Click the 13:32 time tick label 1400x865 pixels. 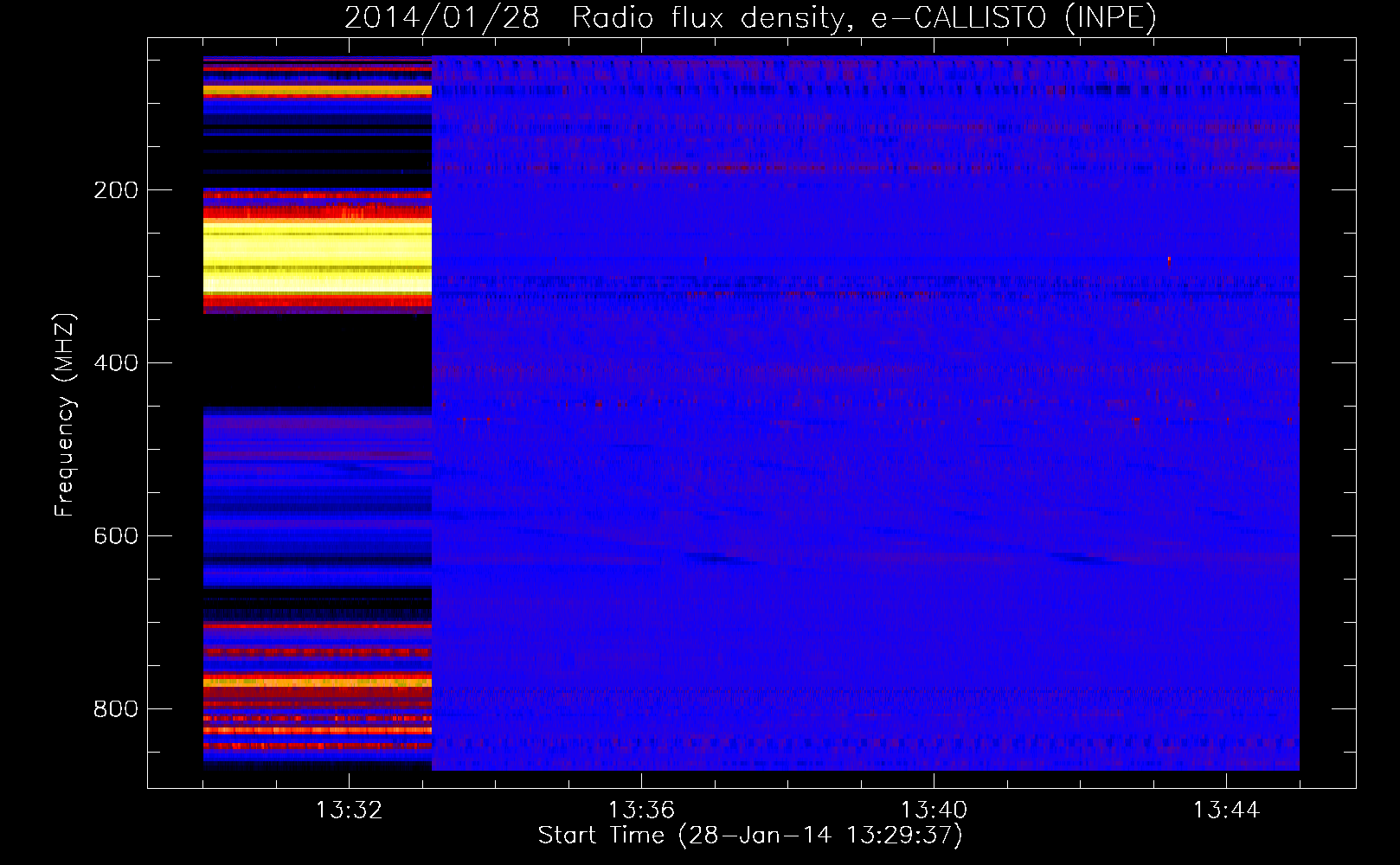coord(349,811)
